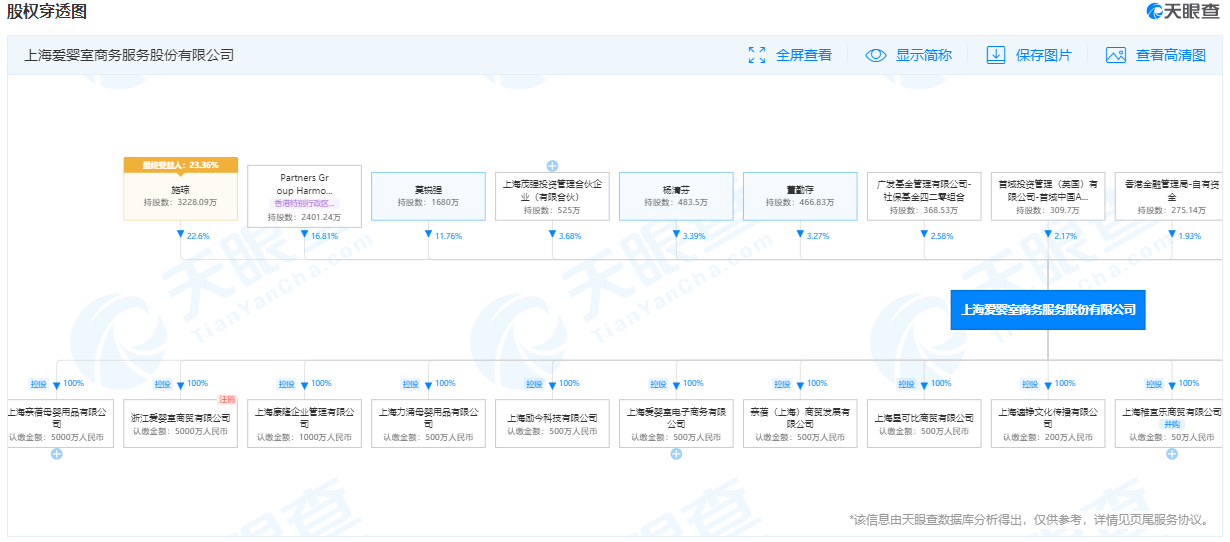The height and width of the screenshot is (542, 1230).
Task: Click the central blue 上海爱婴室商务服务股份有限公司 node
Action: (1047, 310)
